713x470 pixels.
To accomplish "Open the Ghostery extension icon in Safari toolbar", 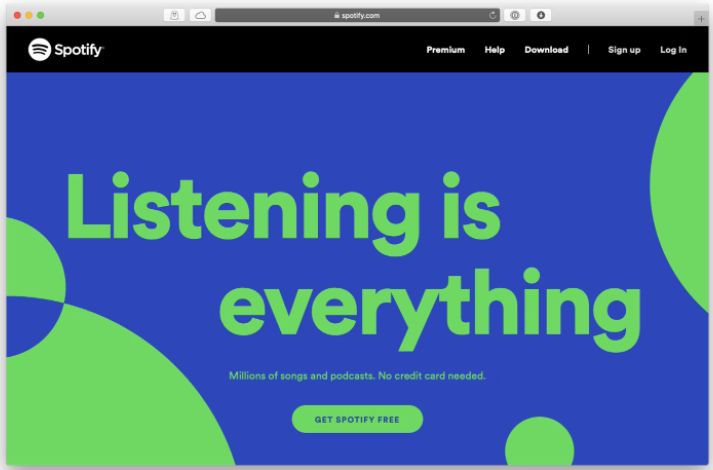I will (x=174, y=15).
